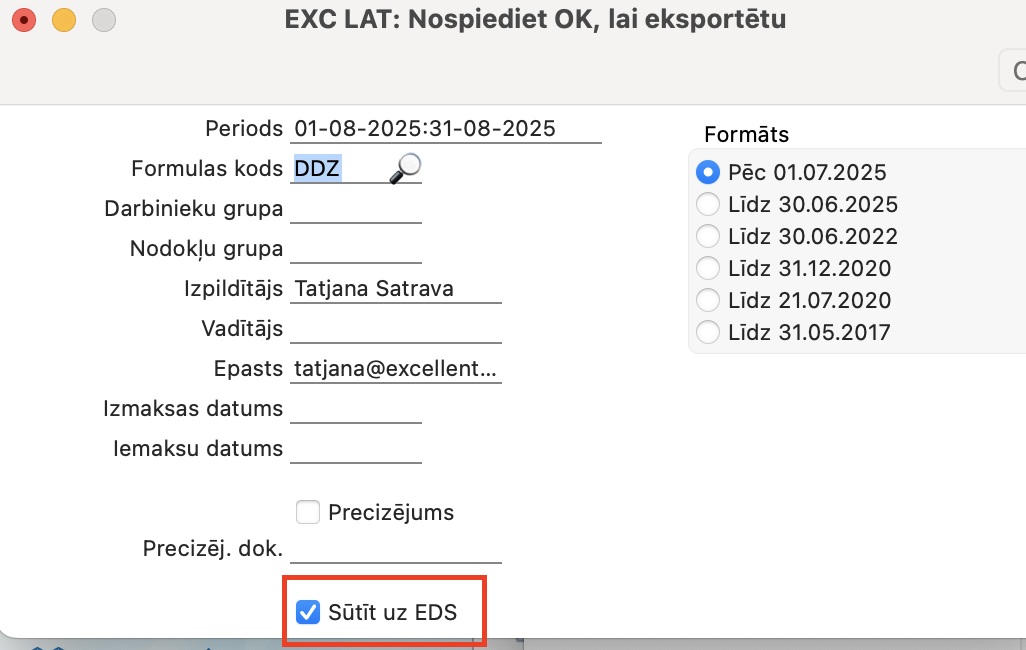Click the Izmaksas datums field
This screenshot has height=650, width=1026.
point(355,409)
